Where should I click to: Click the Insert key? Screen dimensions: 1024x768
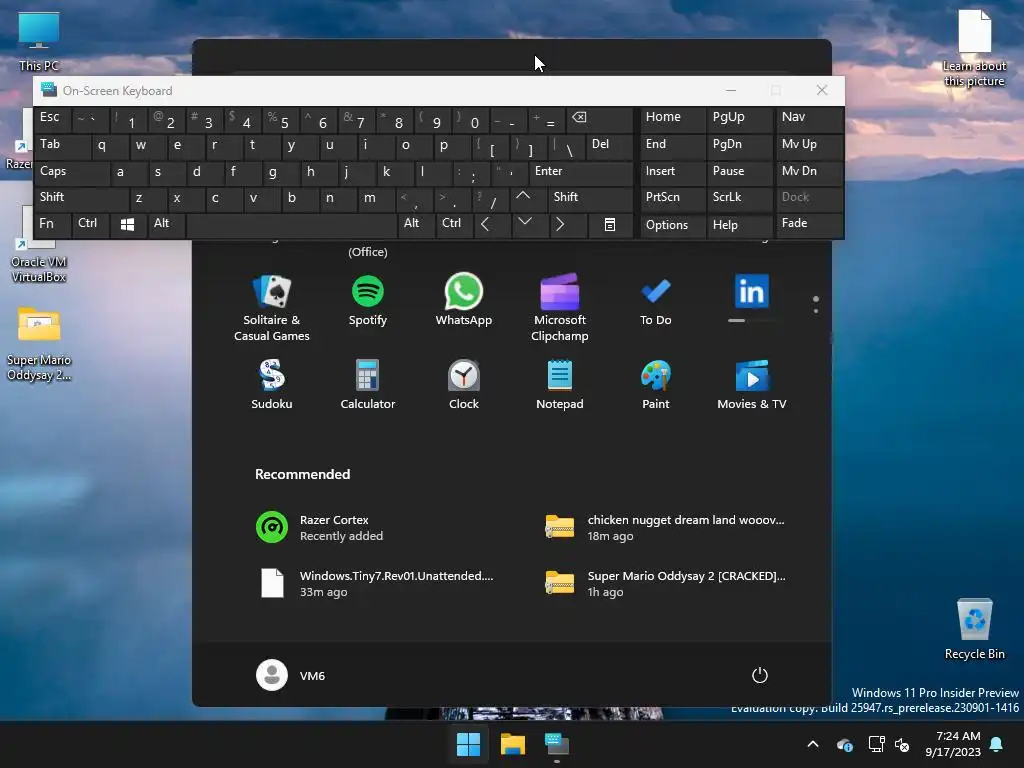(x=672, y=172)
